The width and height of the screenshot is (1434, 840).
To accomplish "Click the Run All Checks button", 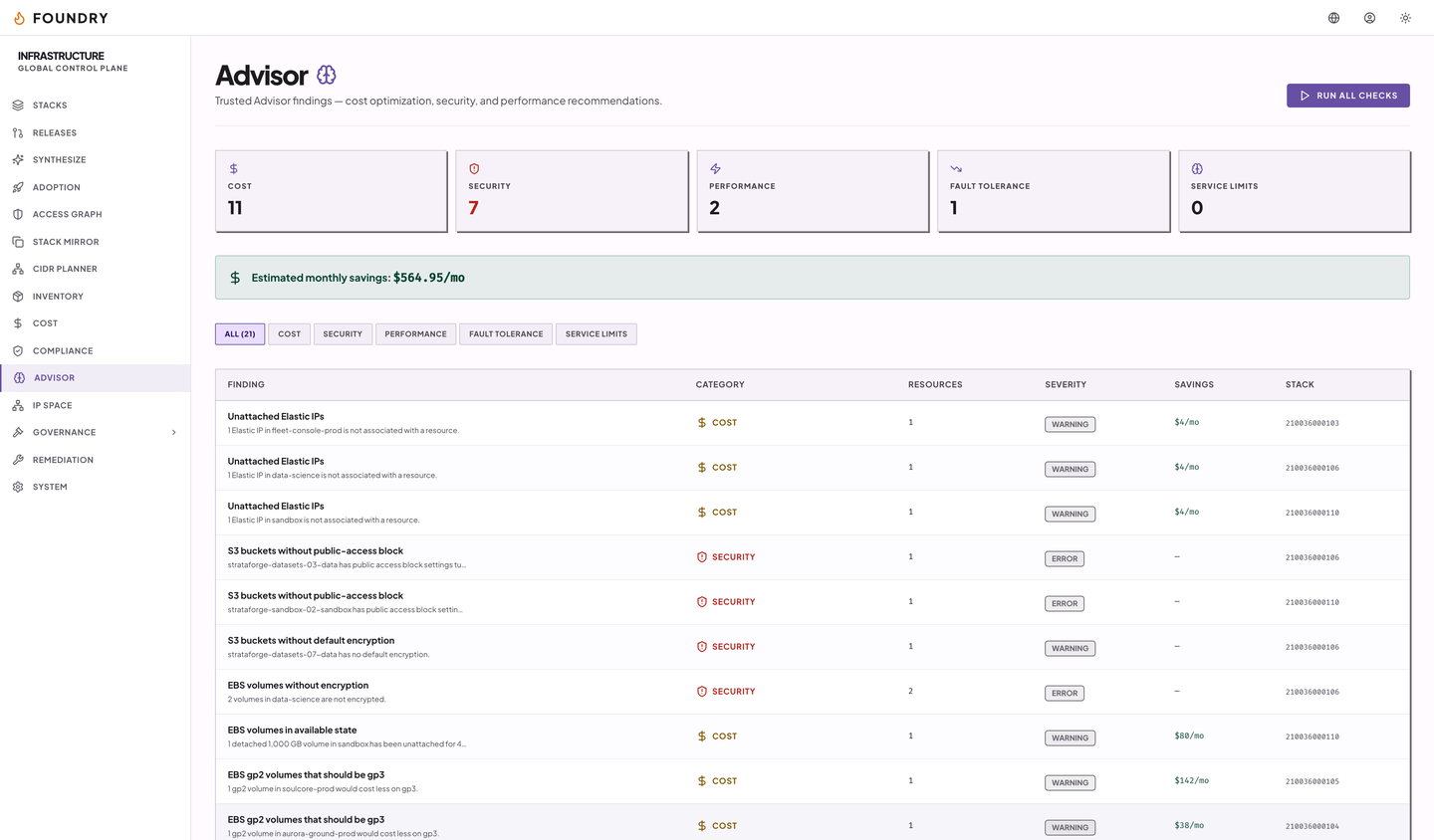I will pyautogui.click(x=1348, y=96).
